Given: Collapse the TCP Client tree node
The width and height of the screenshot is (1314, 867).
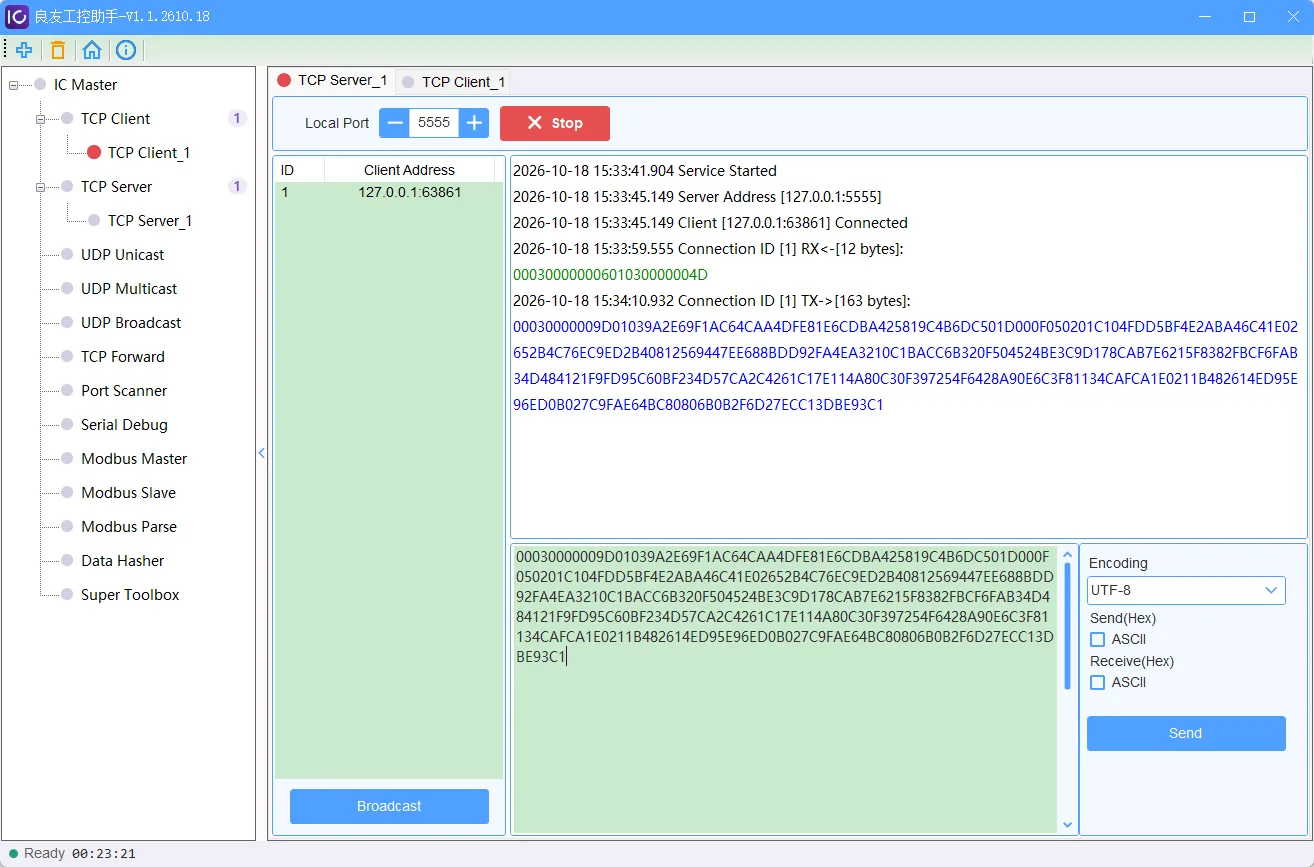Looking at the screenshot, I should (41, 119).
